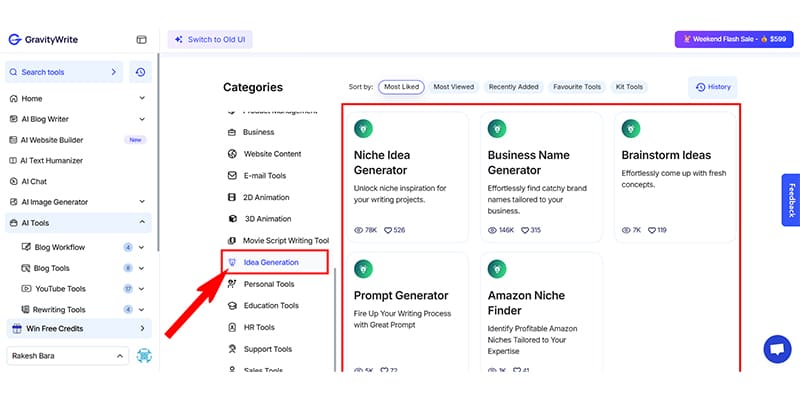Click the AI Image Generator icon
Screen dimensions: 800x400
(x=14, y=202)
